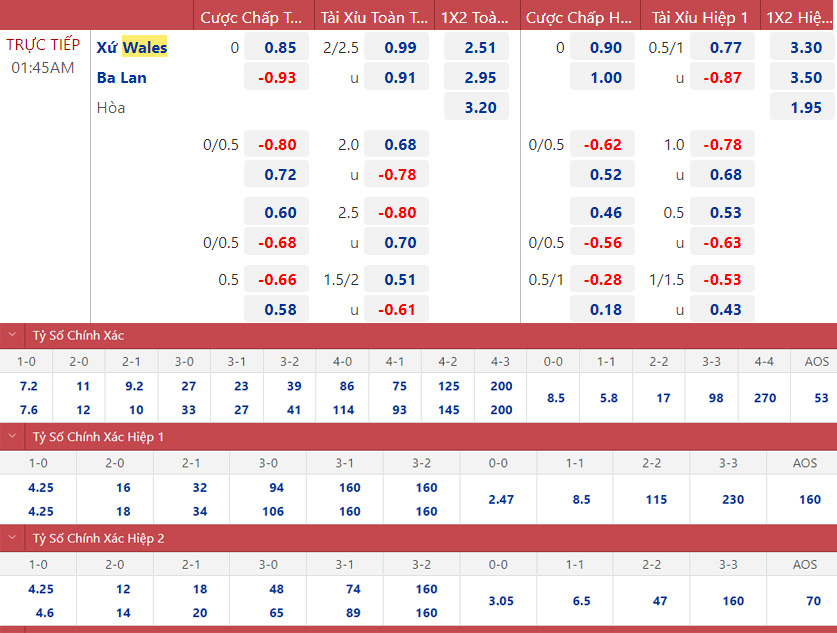Click 3.05 odds for 0-0 second-half score
The image size is (837, 633).
[x=498, y=600]
